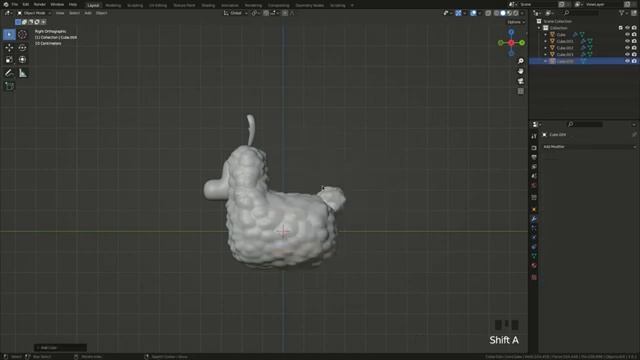Open the Render menu

[40, 4]
